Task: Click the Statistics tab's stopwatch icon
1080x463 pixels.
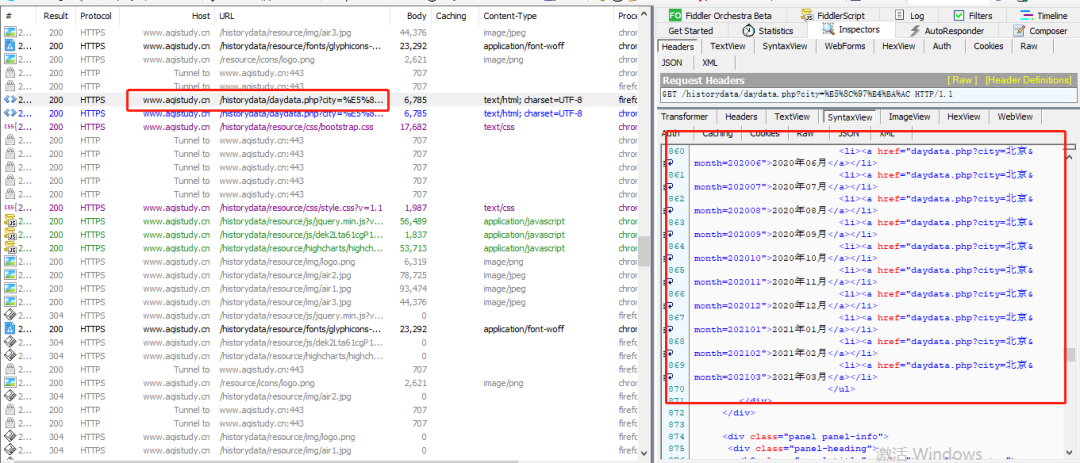Action: (x=748, y=30)
